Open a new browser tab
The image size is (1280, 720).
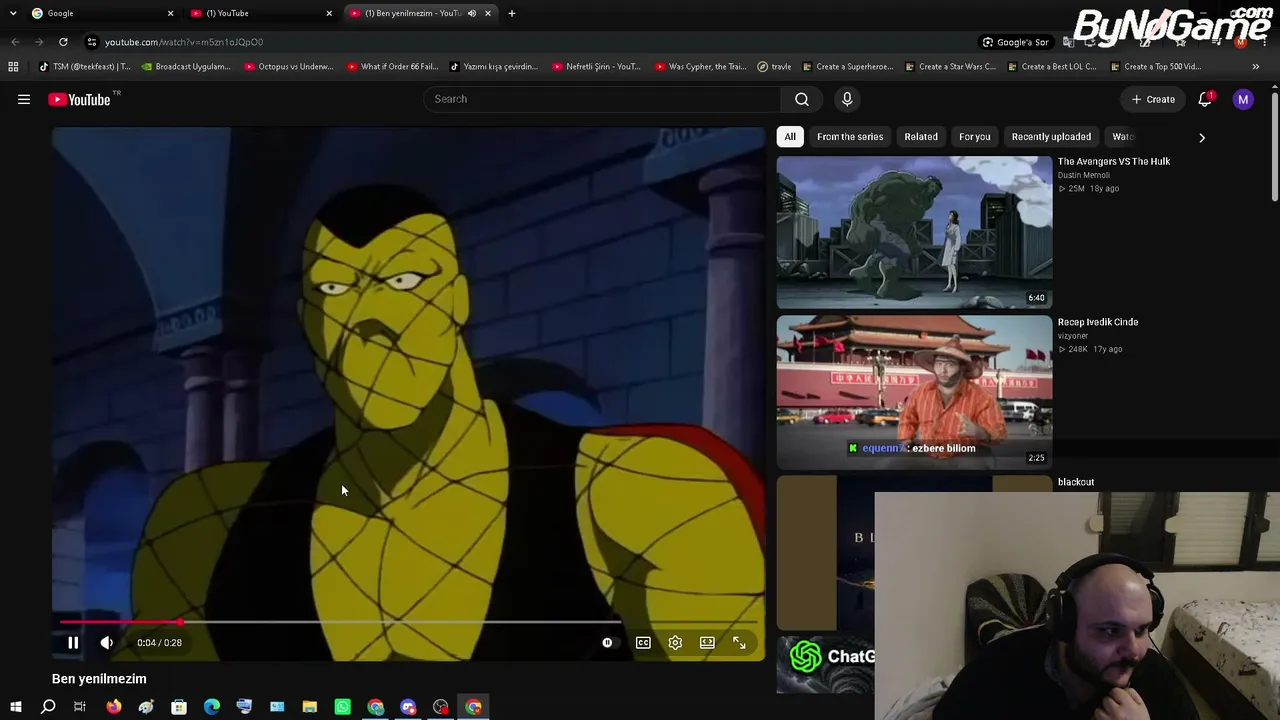[x=512, y=13]
